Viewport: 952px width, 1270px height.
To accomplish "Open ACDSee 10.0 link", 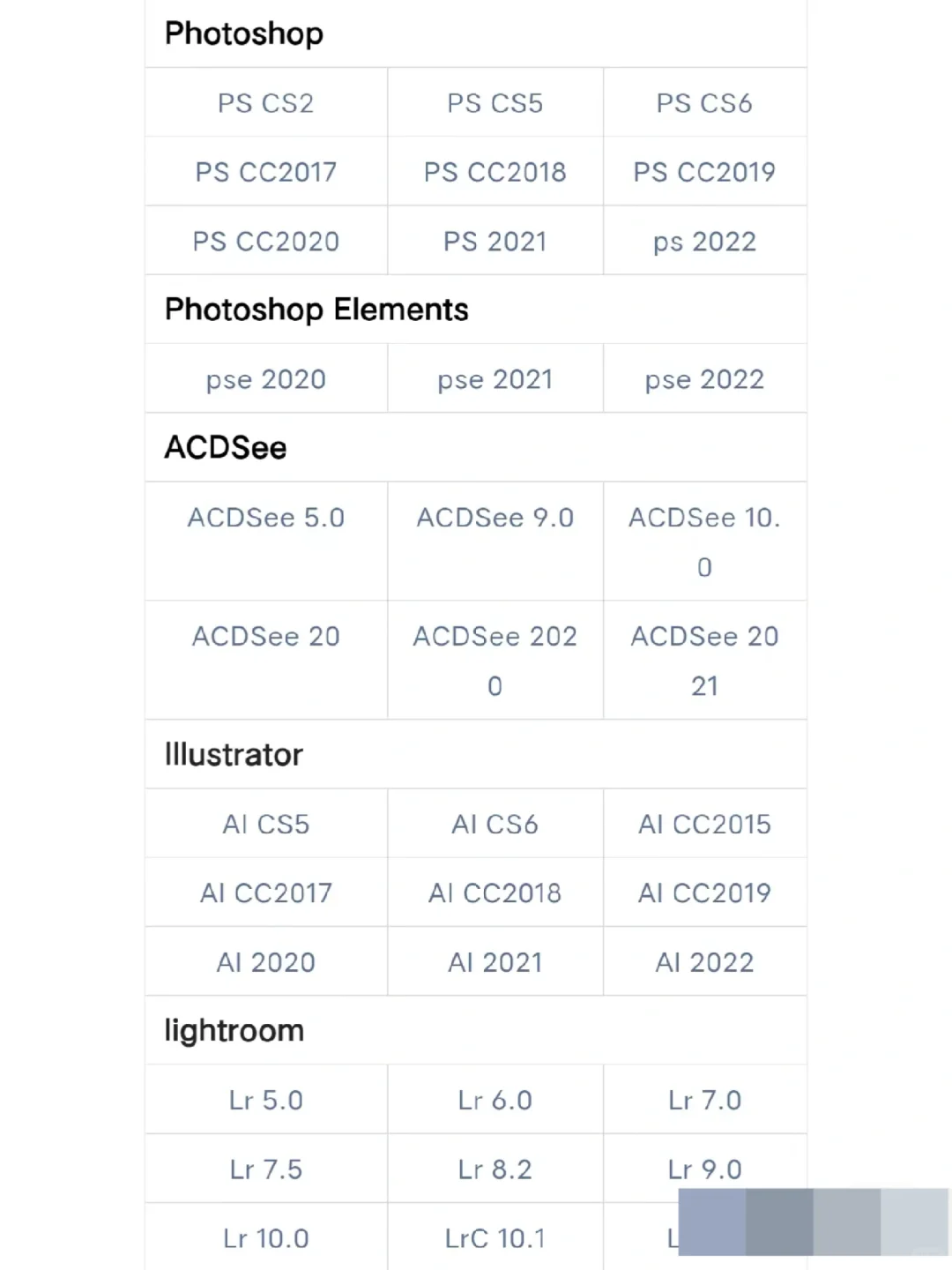I will [x=704, y=541].
